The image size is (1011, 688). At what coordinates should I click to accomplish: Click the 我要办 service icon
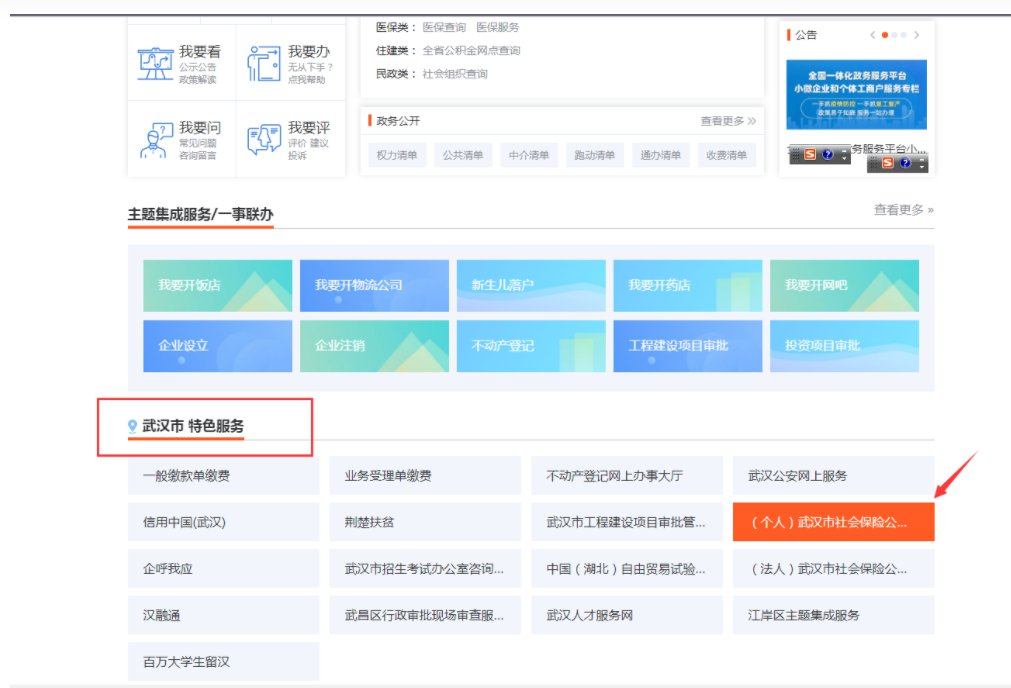[x=264, y=64]
